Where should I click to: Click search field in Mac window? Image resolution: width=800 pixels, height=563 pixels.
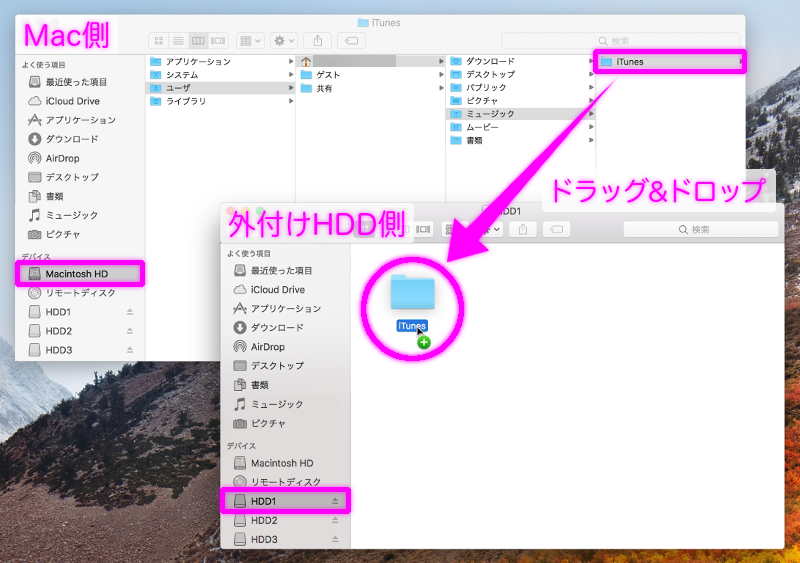coord(620,40)
